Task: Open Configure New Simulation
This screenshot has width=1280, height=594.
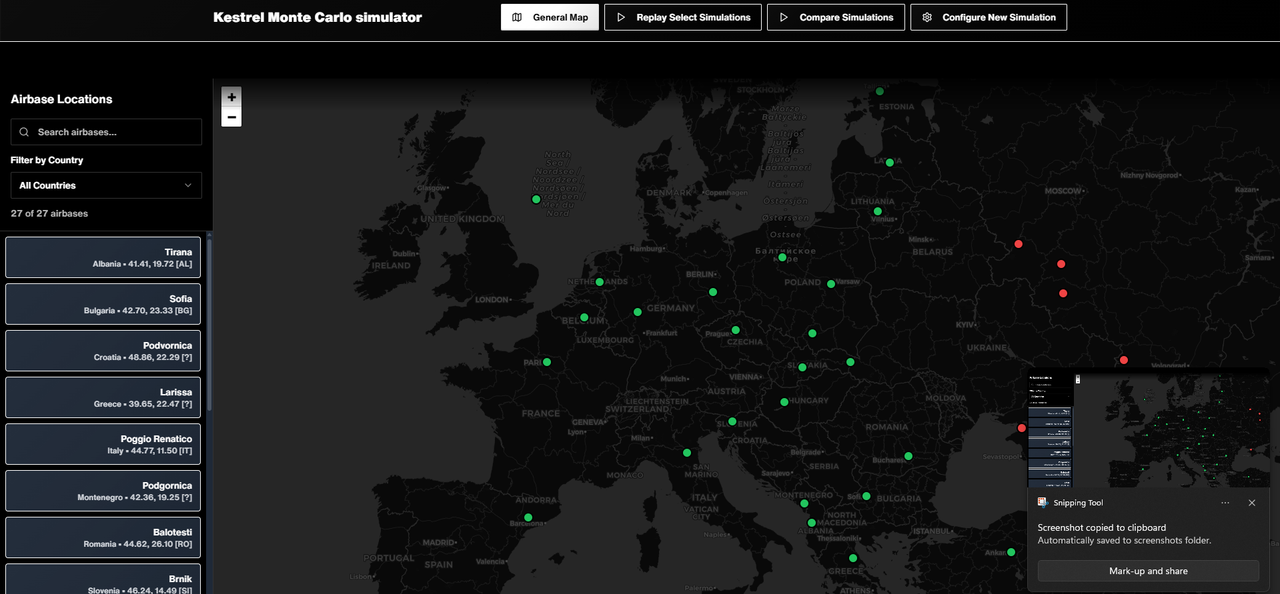Action: [x=988, y=17]
